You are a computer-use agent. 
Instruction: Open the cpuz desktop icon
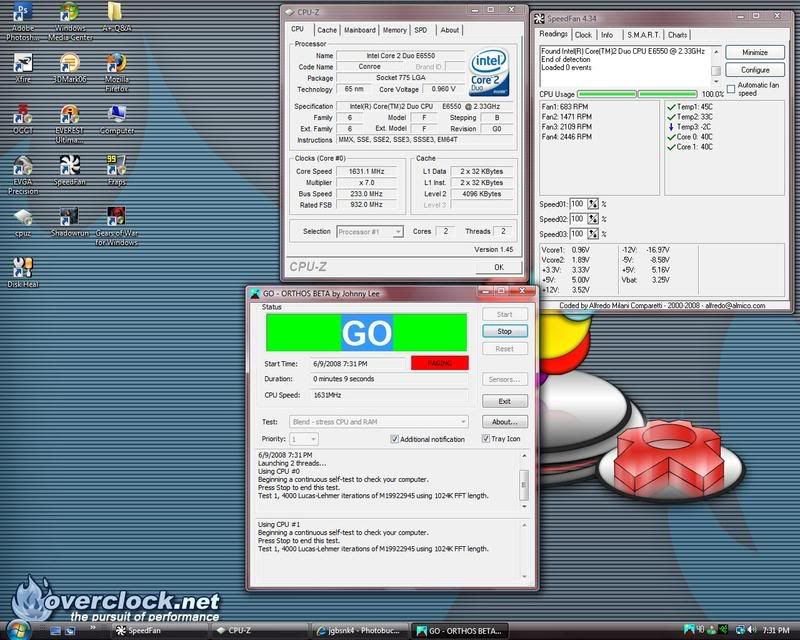pos(23,223)
